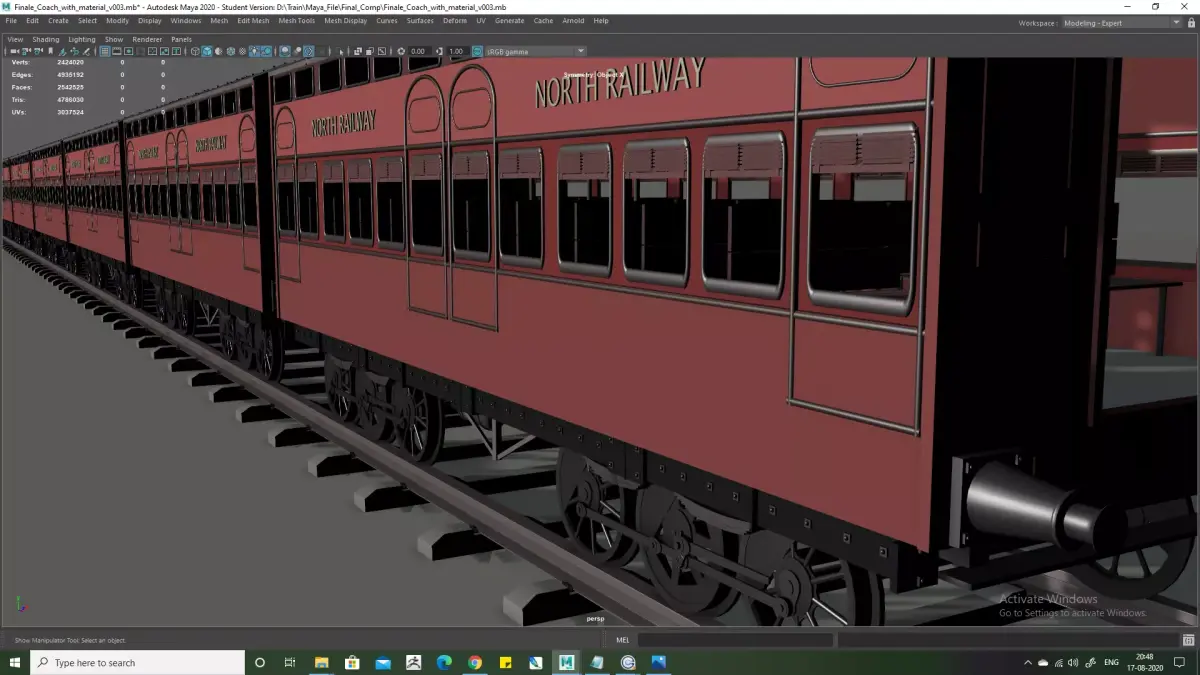Toggle Use All Lights
Image resolution: width=1200 pixels, height=675 pixels.
[x=255, y=51]
